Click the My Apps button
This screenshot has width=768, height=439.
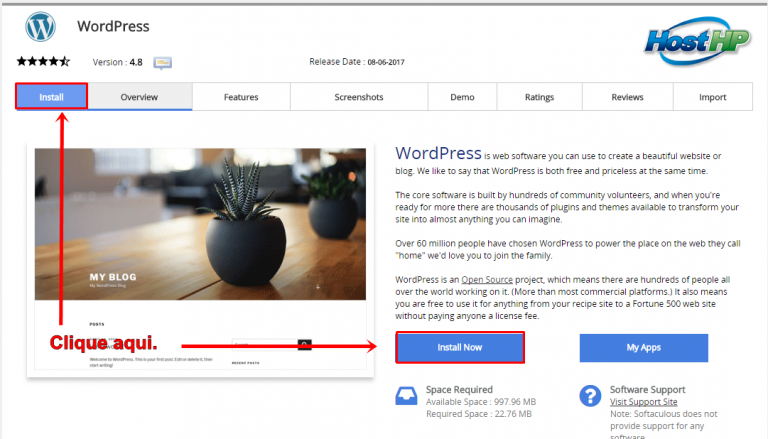[643, 347]
